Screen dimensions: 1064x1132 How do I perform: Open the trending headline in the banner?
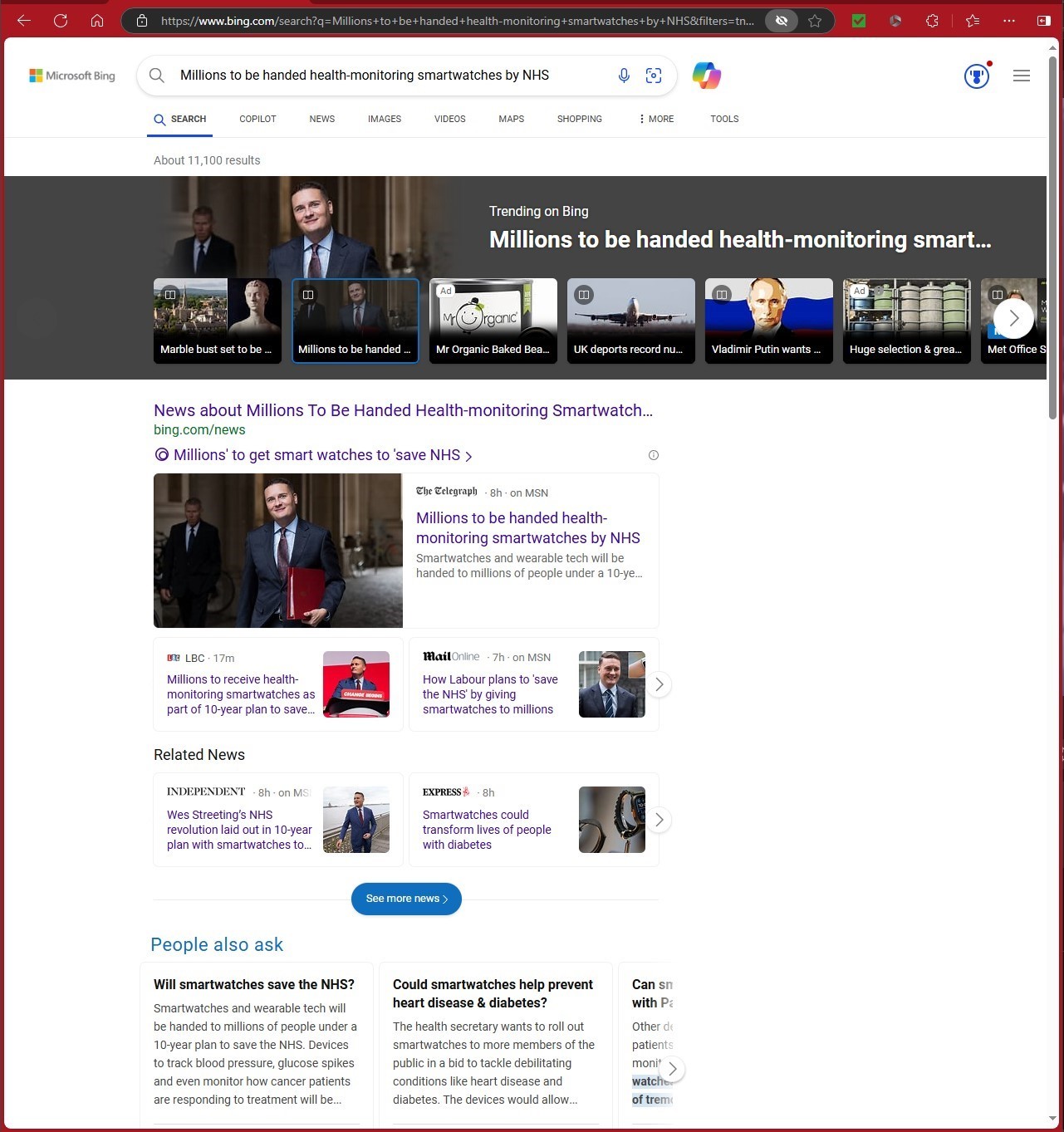[x=740, y=240]
